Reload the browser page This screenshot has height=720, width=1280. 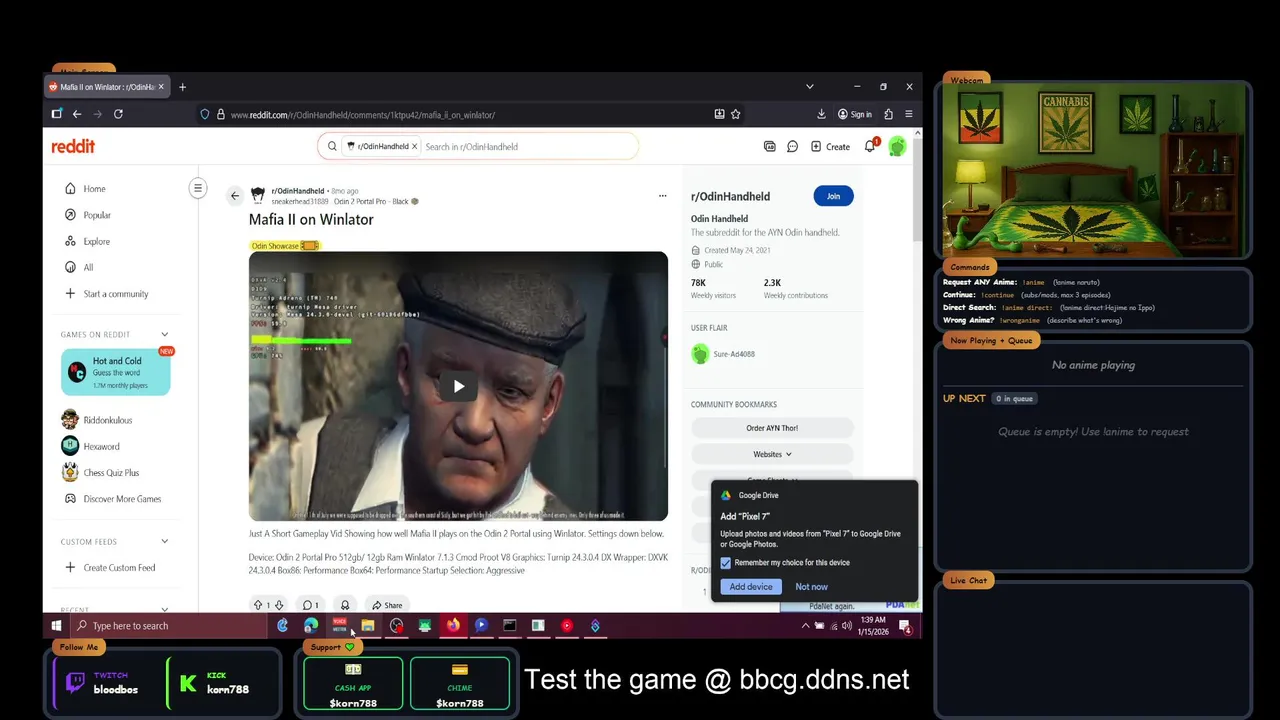coord(118,114)
